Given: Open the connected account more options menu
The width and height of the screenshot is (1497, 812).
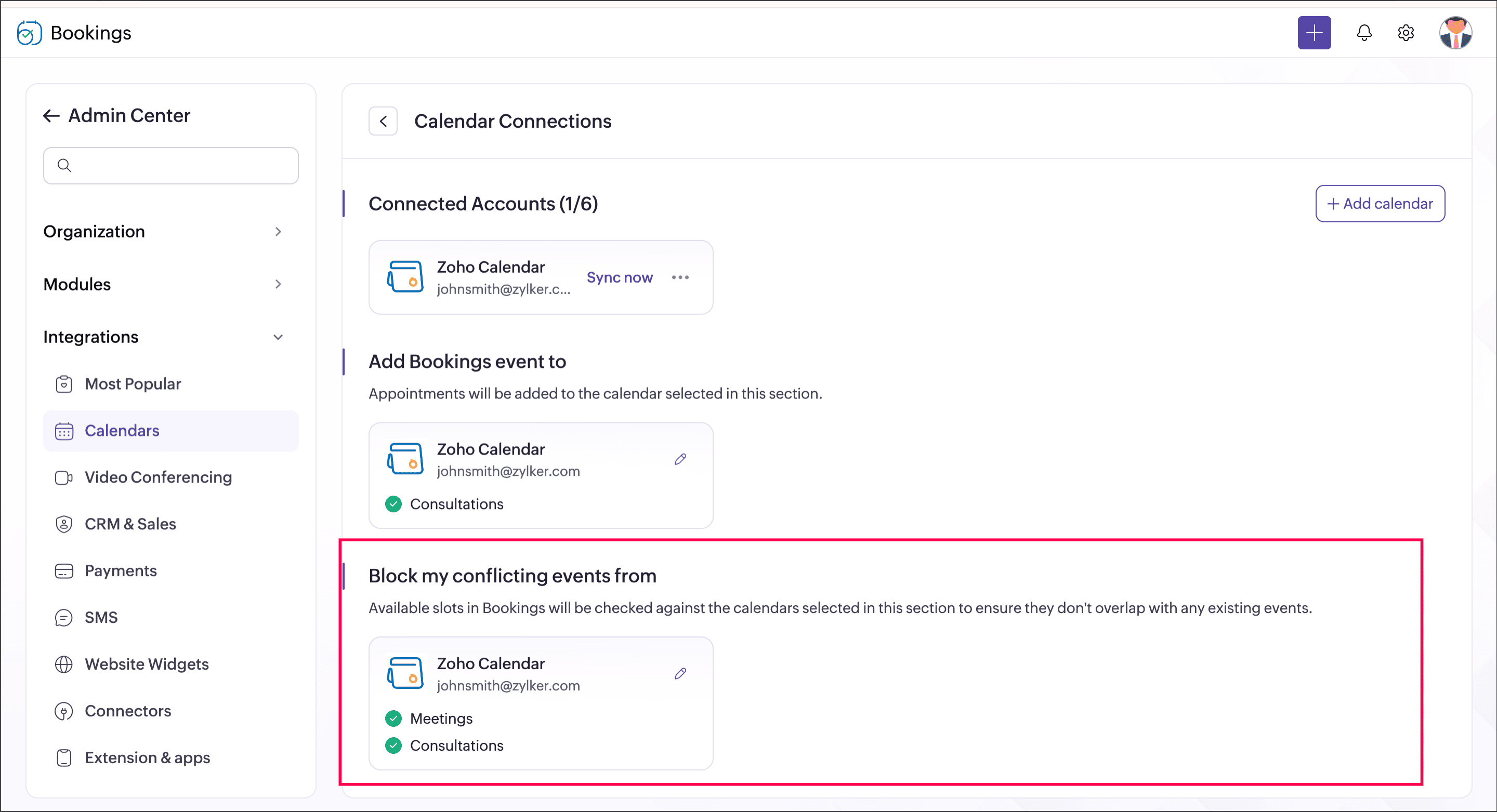Looking at the screenshot, I should tap(680, 277).
